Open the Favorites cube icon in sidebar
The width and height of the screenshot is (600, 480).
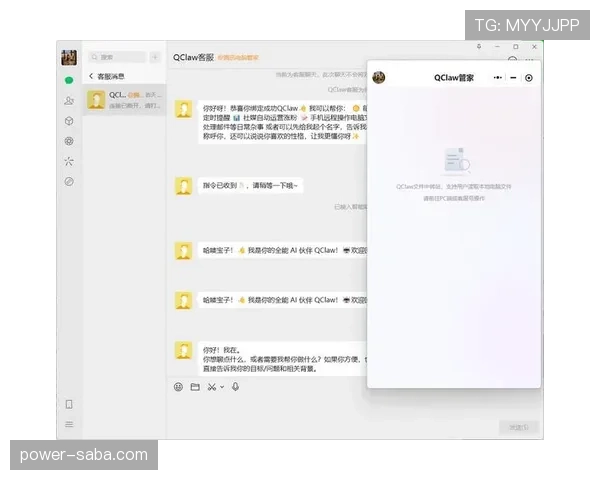(69, 121)
